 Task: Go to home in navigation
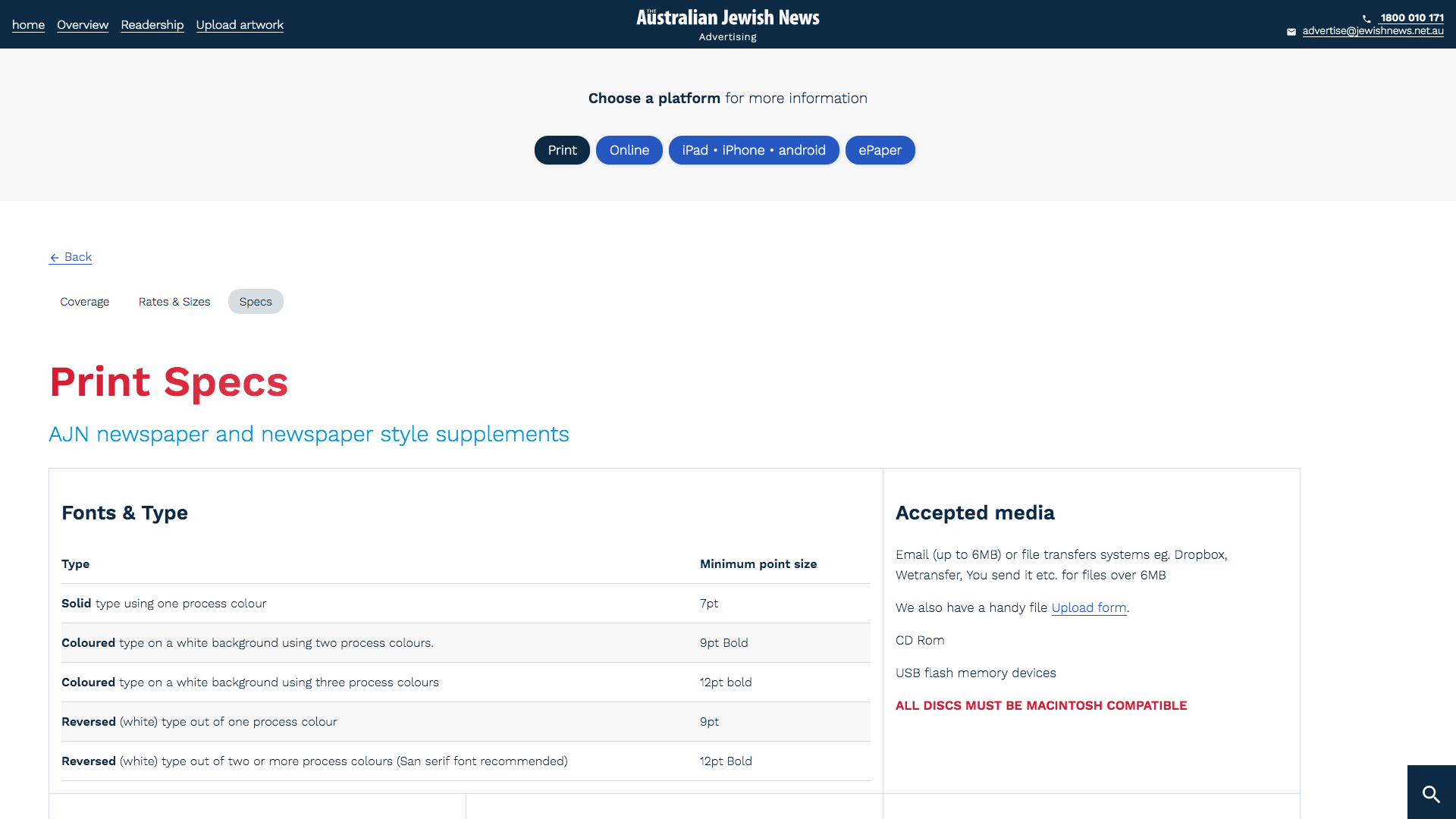pos(28,24)
